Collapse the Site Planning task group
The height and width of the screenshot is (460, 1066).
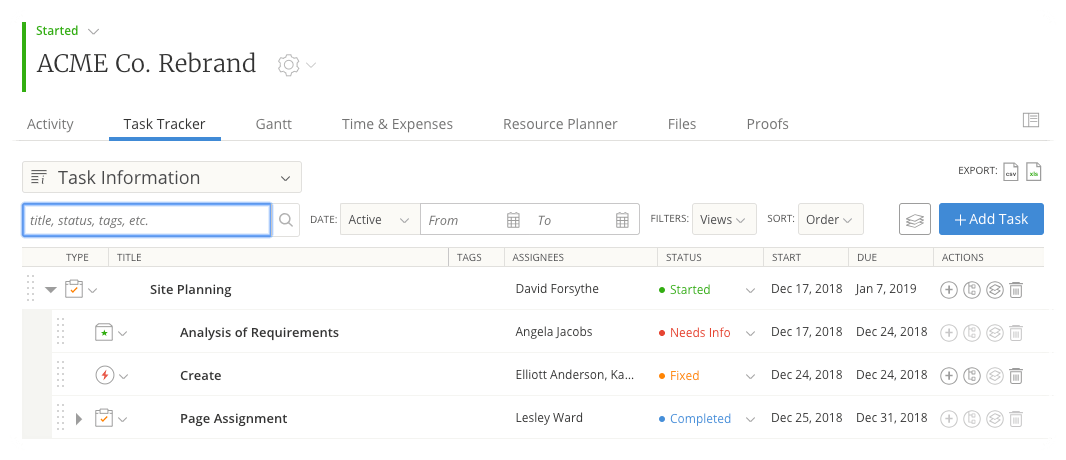tap(51, 290)
